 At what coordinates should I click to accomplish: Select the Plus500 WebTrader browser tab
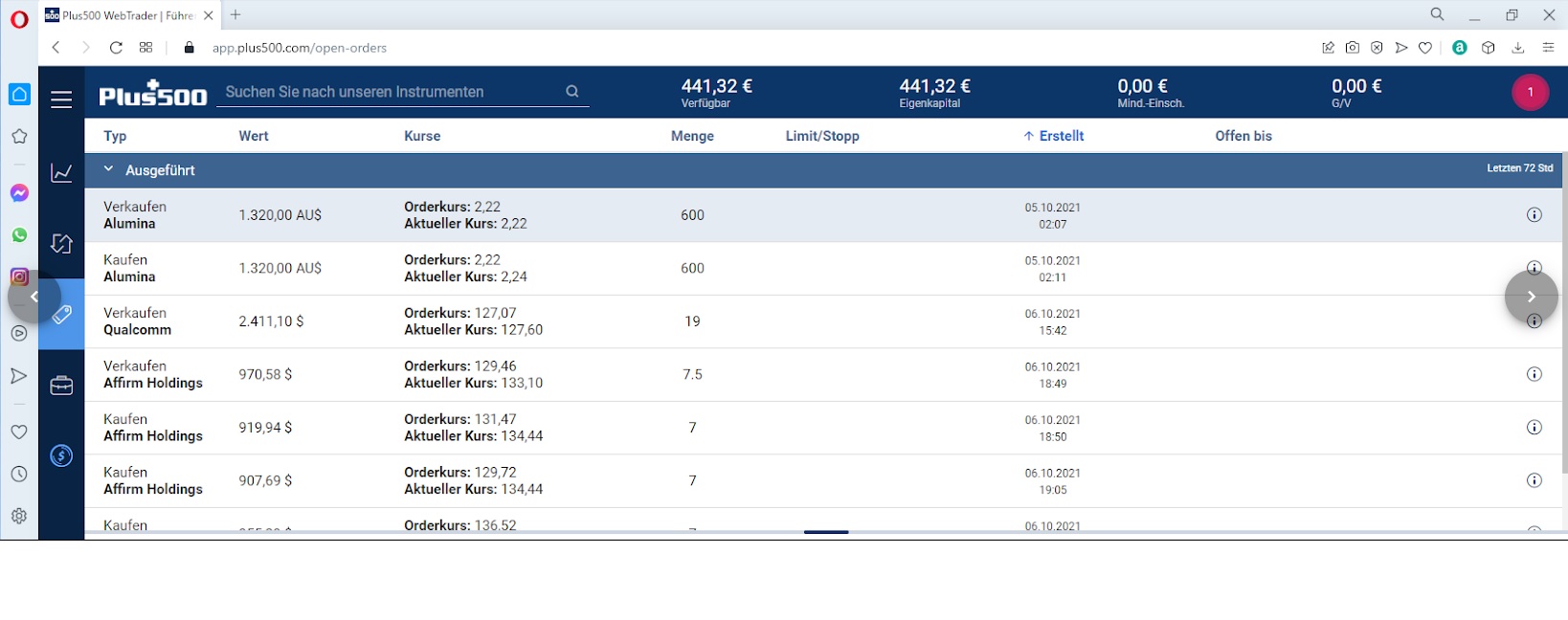126,15
